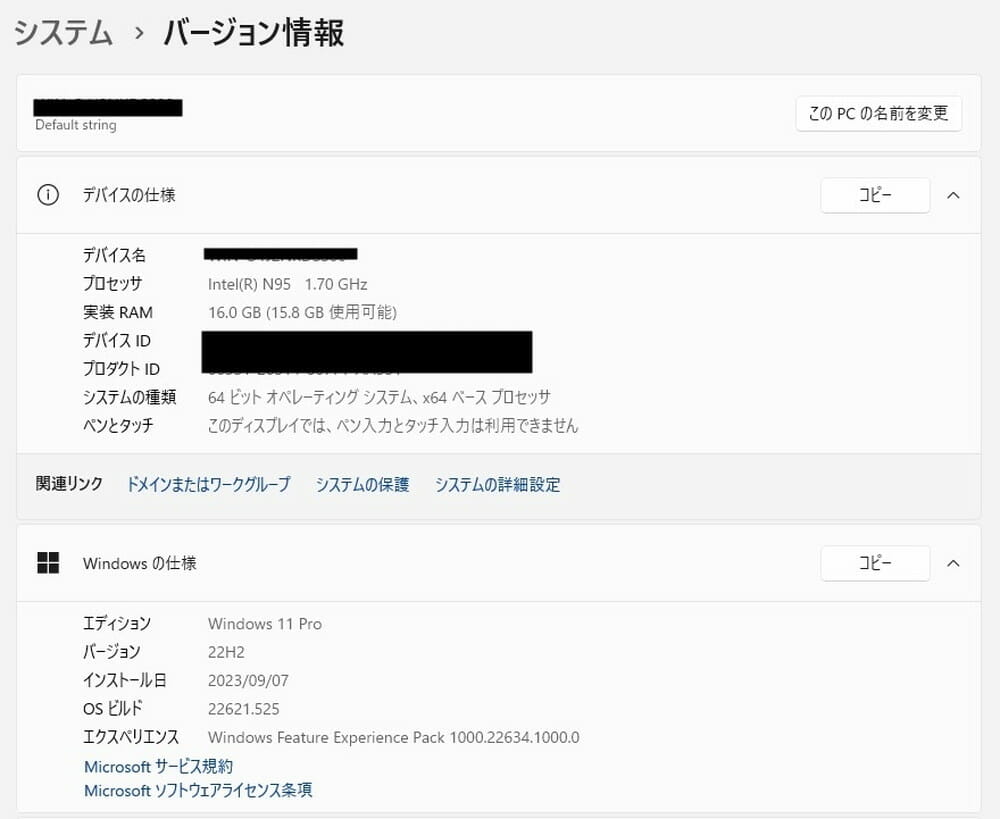This screenshot has width=1000, height=819.
Task: Open システムの詳細設定 link
Action: pyautogui.click(x=497, y=485)
